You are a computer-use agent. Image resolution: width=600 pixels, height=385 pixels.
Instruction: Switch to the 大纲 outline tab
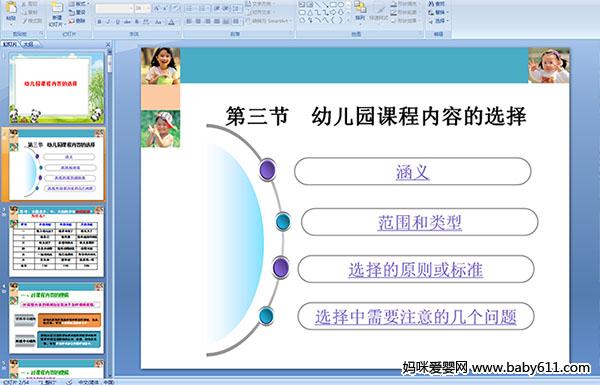[x=29, y=44]
